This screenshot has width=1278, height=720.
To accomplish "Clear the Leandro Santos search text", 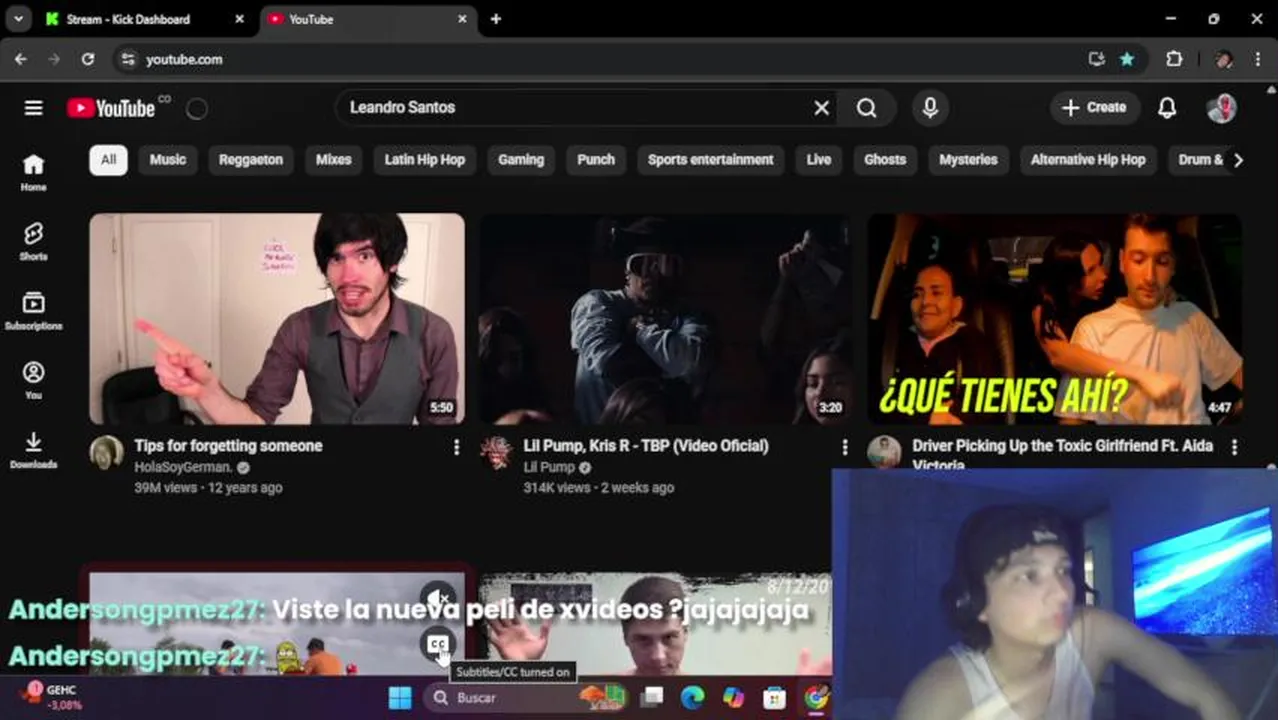I will pyautogui.click(x=821, y=108).
